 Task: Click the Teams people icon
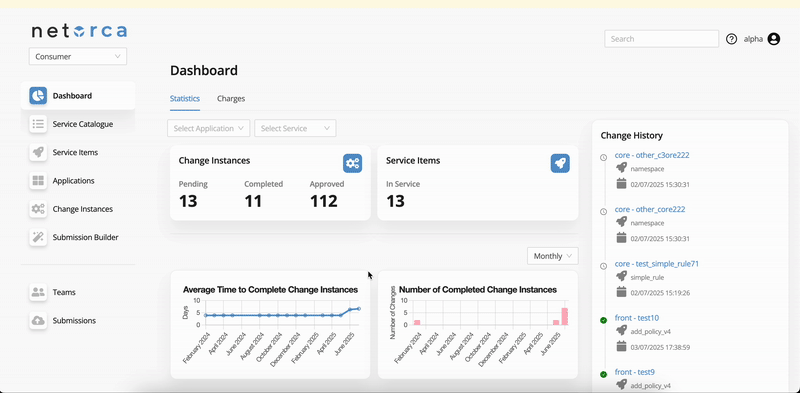[x=38, y=292]
